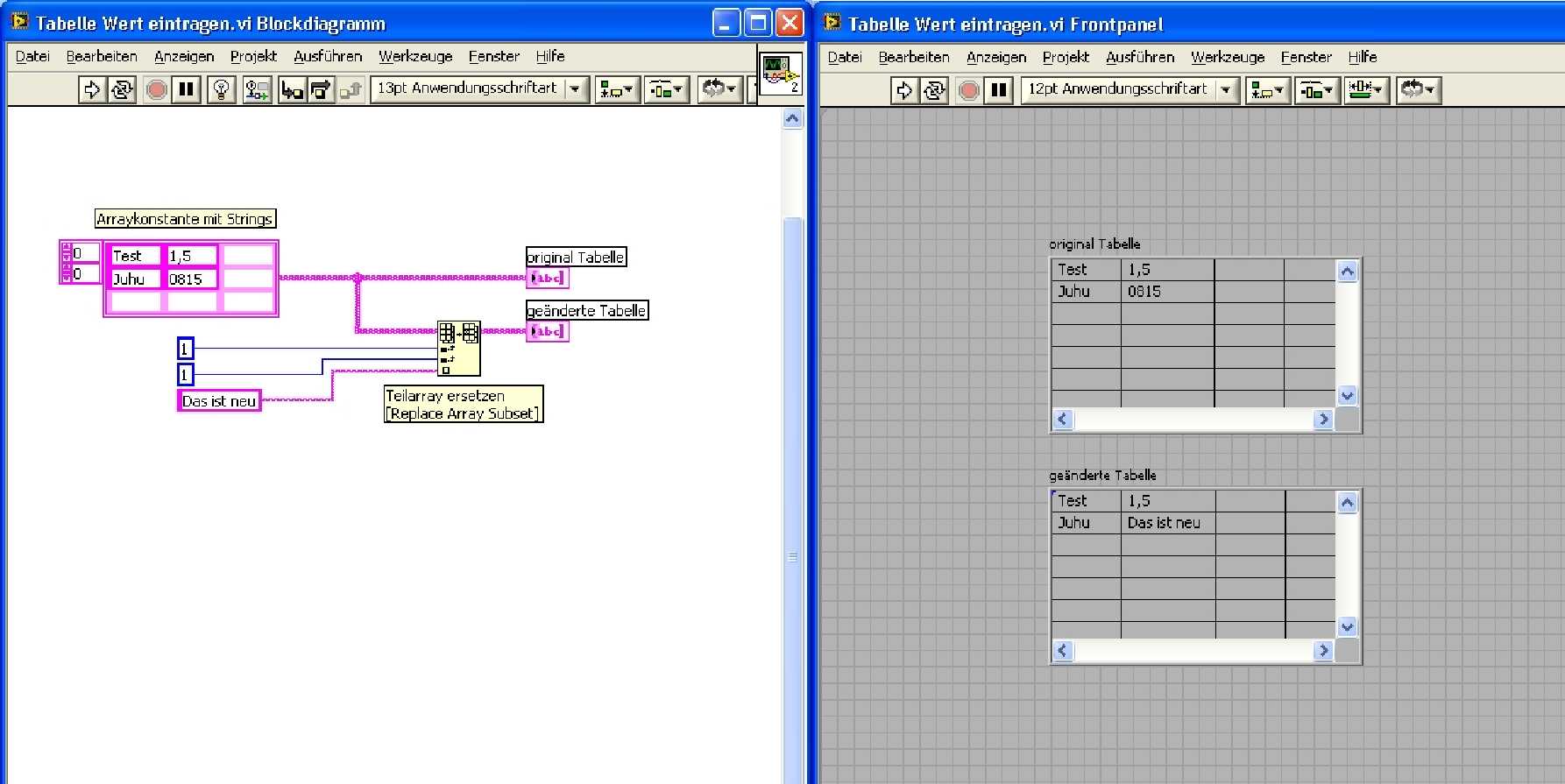Click 'Das ist neu' cell in geänderte Tabelle

click(x=1165, y=523)
